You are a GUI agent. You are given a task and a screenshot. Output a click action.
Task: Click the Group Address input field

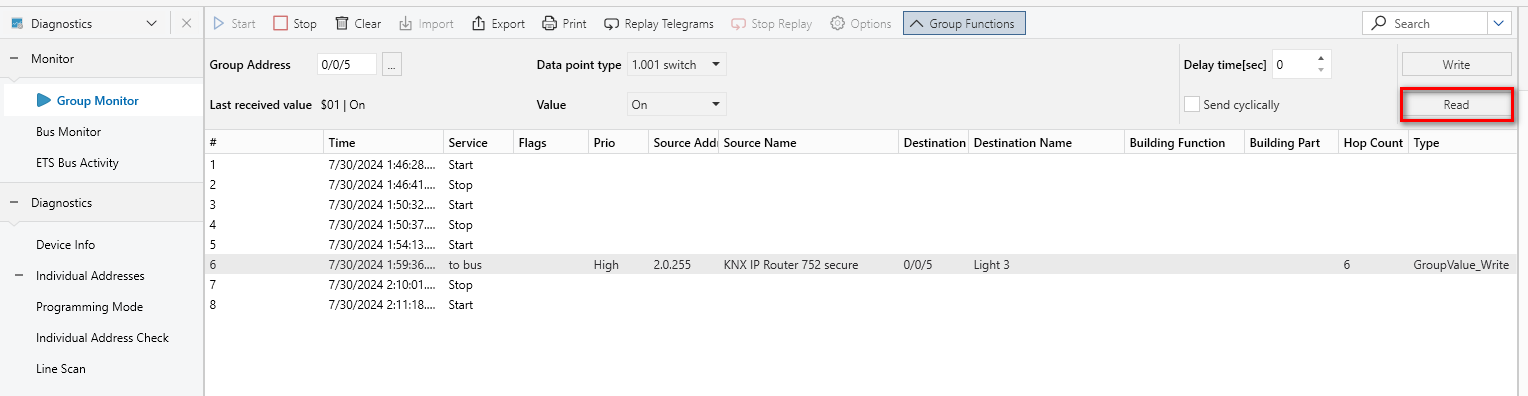click(346, 65)
